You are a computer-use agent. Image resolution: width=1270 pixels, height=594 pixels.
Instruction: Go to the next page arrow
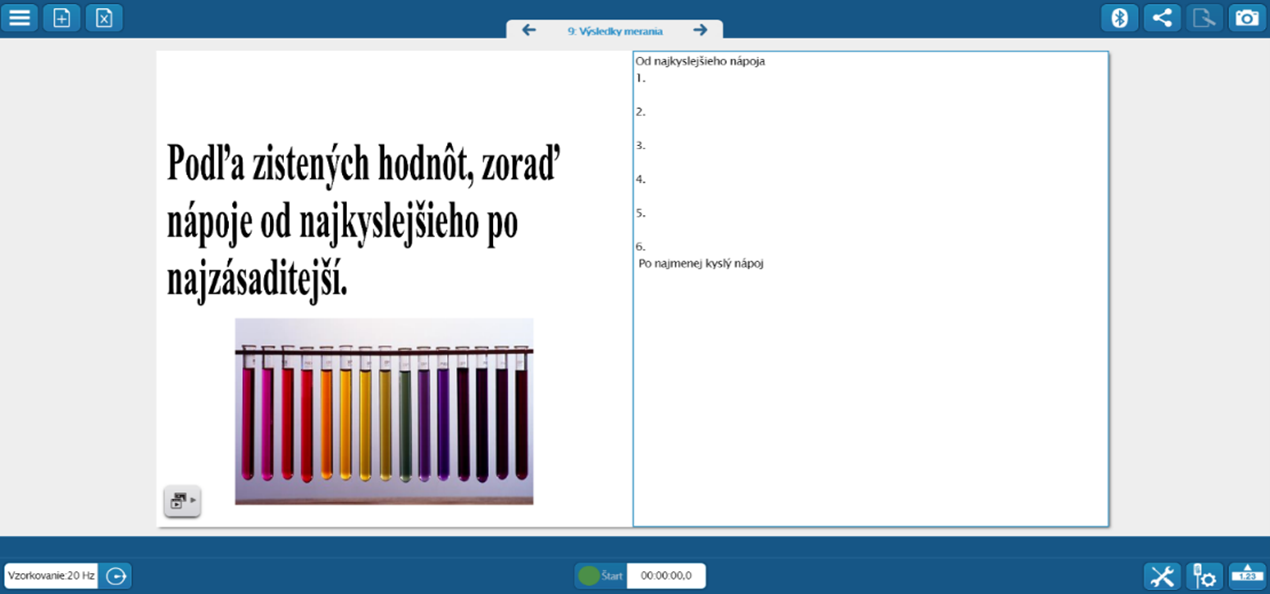700,30
